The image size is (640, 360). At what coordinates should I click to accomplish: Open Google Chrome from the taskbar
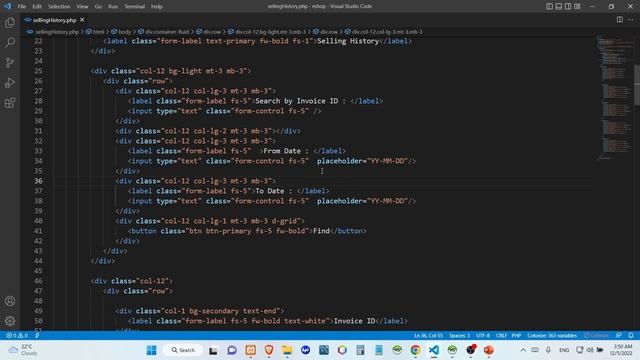pos(416,350)
